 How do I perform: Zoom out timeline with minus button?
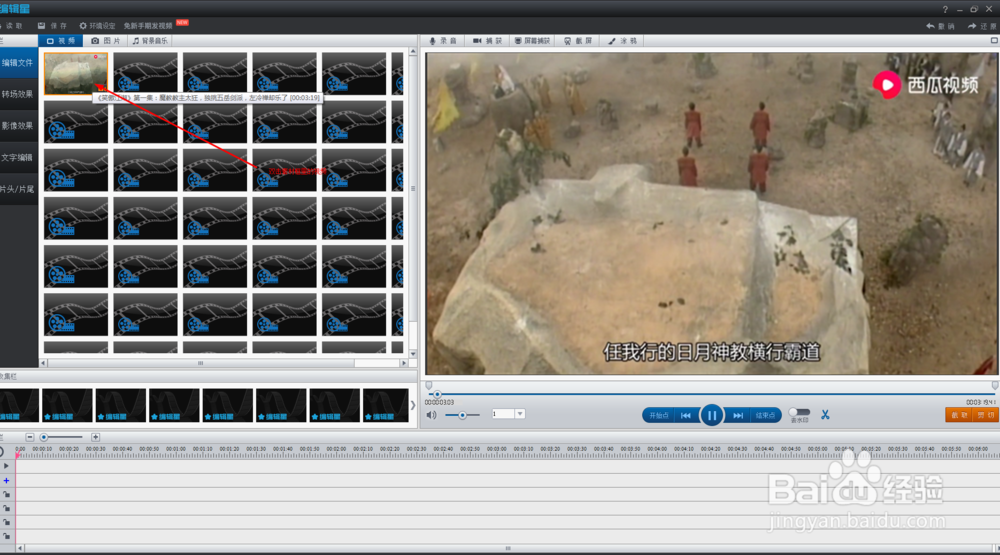(30, 437)
